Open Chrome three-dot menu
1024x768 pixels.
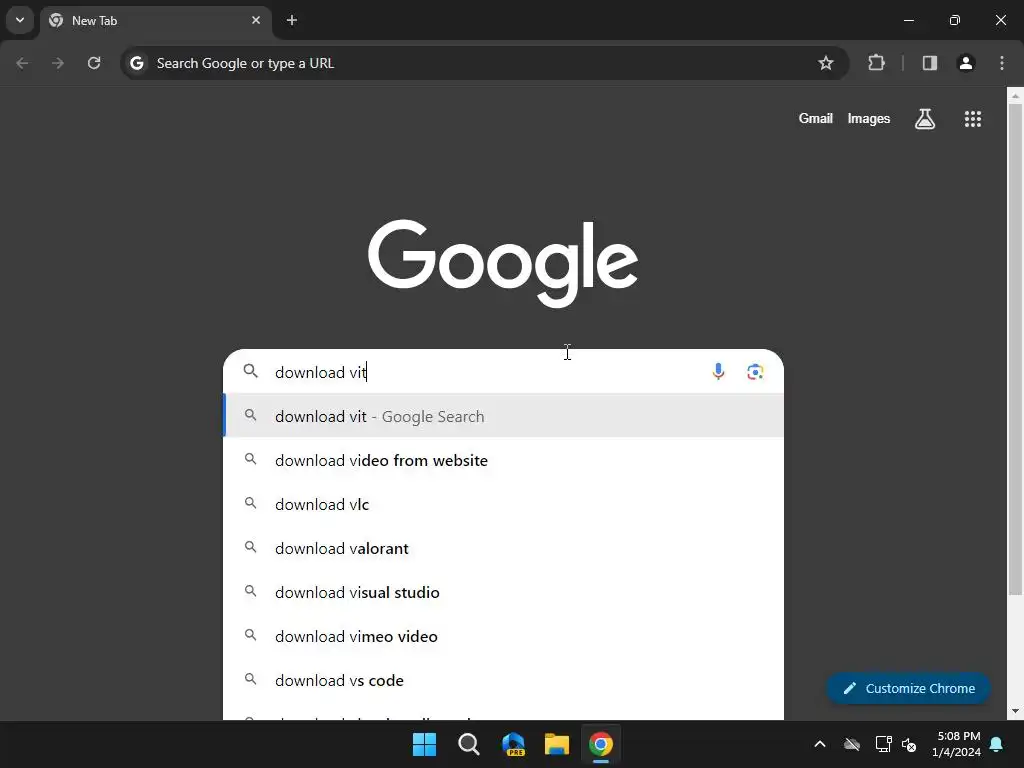point(1002,63)
